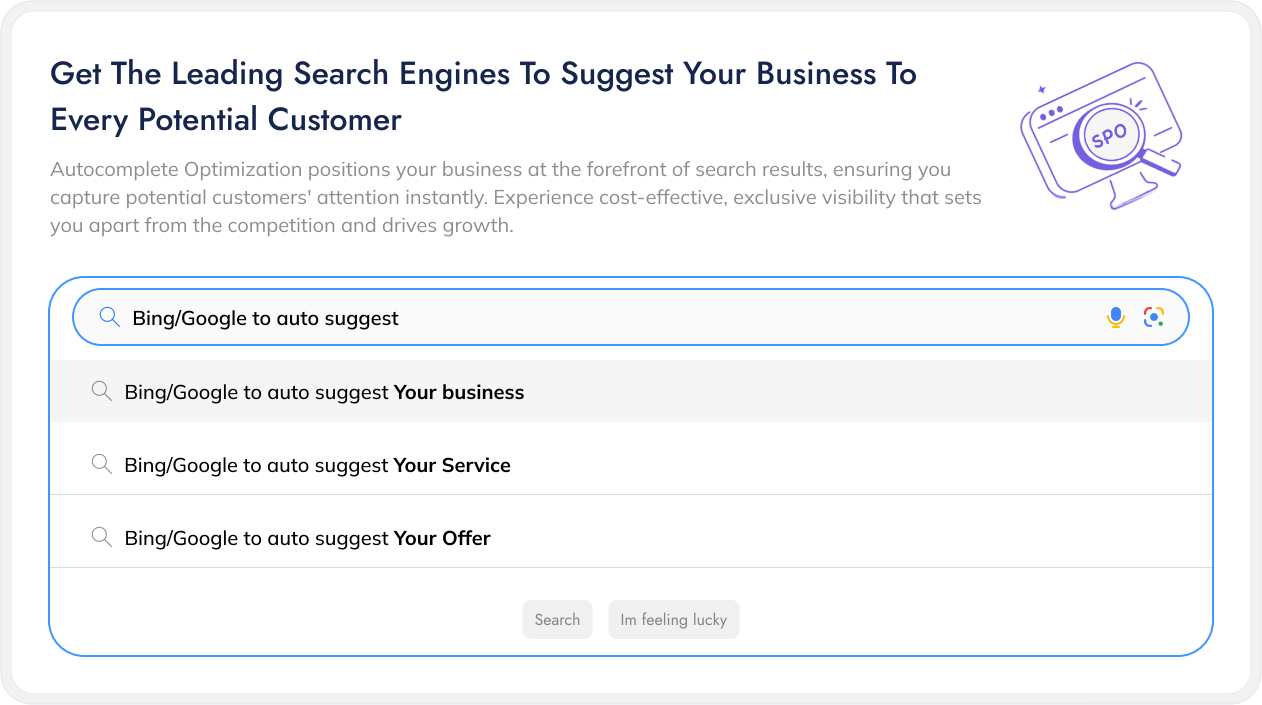Pick the bold "Your Offer" suggestion text

coord(442,538)
